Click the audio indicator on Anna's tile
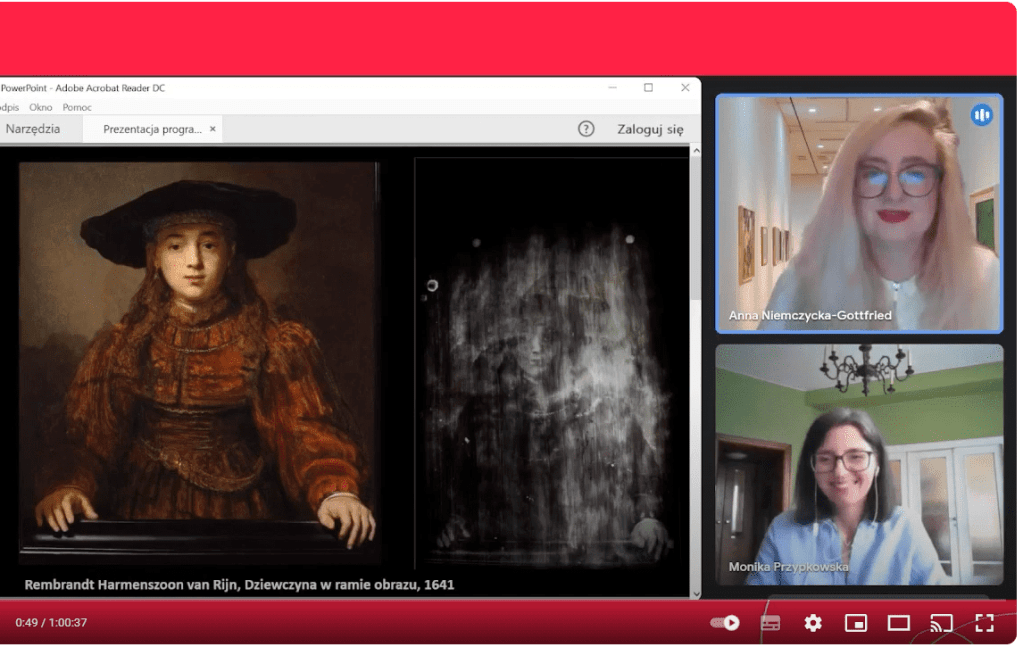 (981, 115)
